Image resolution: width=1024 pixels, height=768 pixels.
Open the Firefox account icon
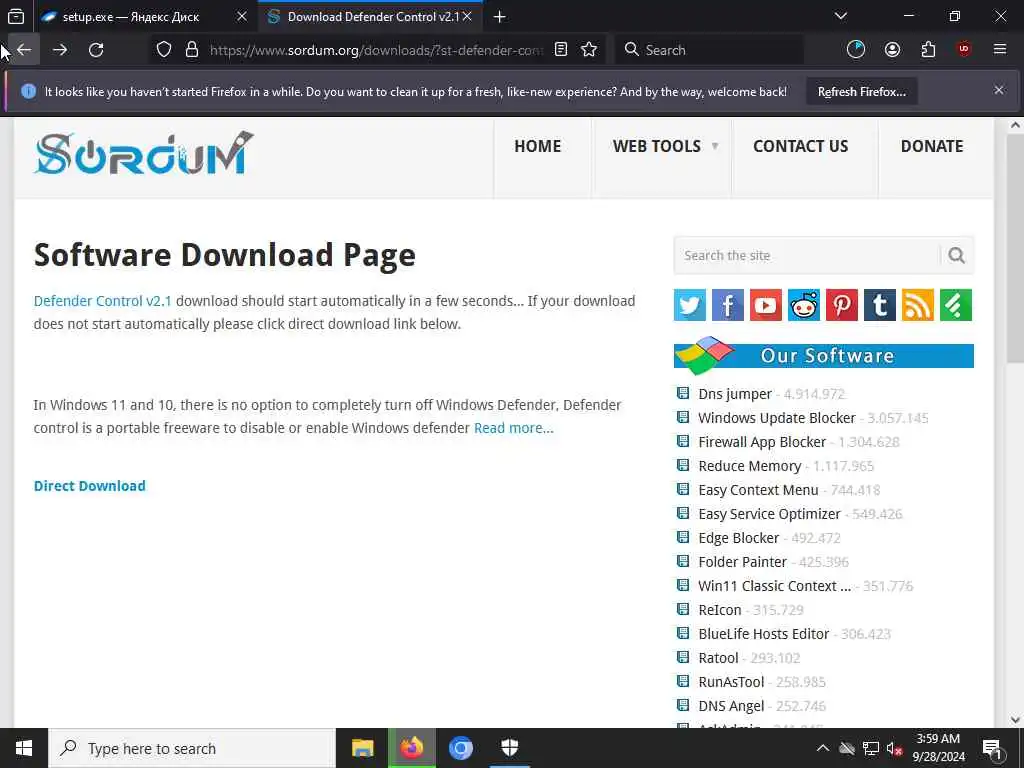(892, 50)
